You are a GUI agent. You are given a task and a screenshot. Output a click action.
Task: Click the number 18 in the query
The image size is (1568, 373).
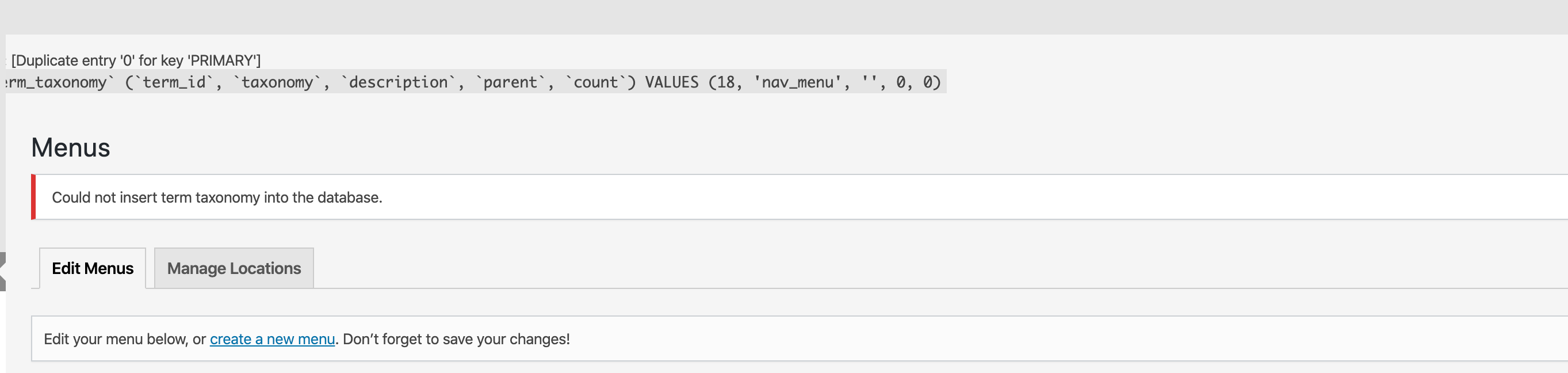point(725,82)
